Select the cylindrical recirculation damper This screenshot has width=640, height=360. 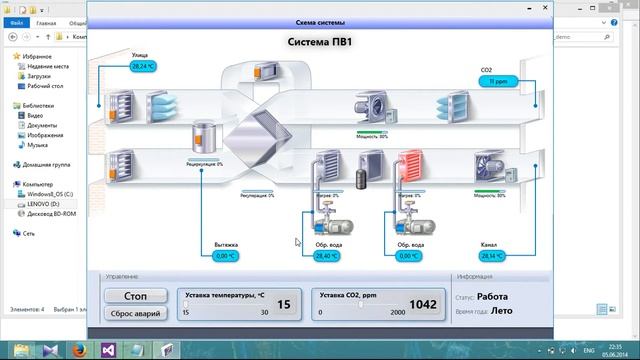204,137
